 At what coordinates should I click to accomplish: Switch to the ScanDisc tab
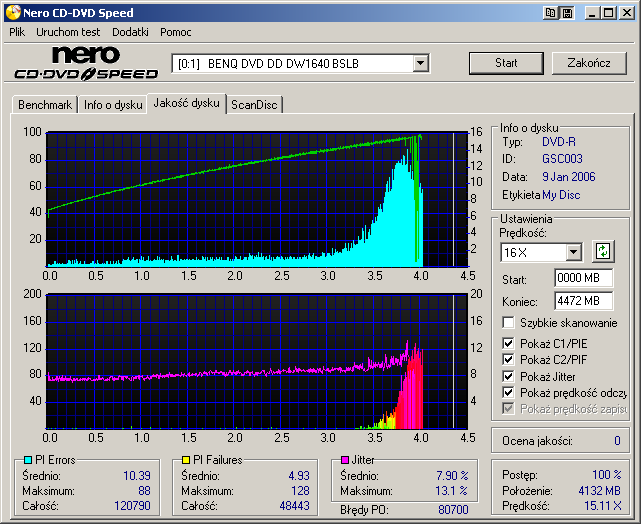tap(254, 105)
